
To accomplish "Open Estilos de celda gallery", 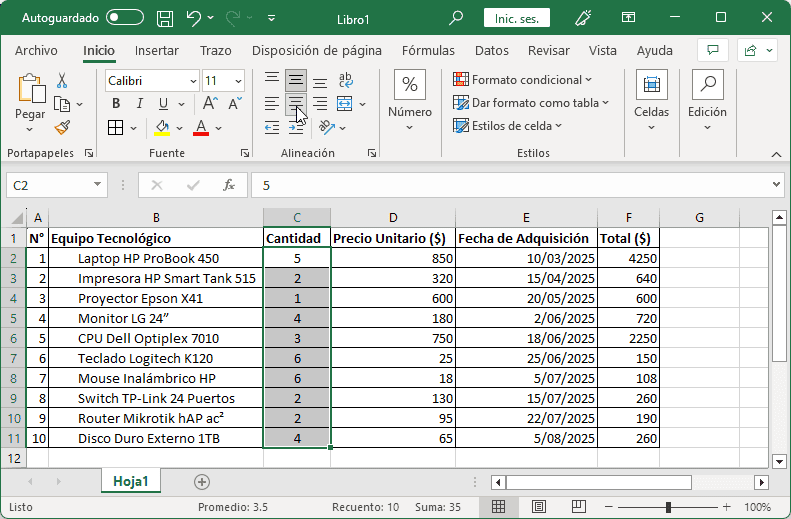I will pos(508,126).
